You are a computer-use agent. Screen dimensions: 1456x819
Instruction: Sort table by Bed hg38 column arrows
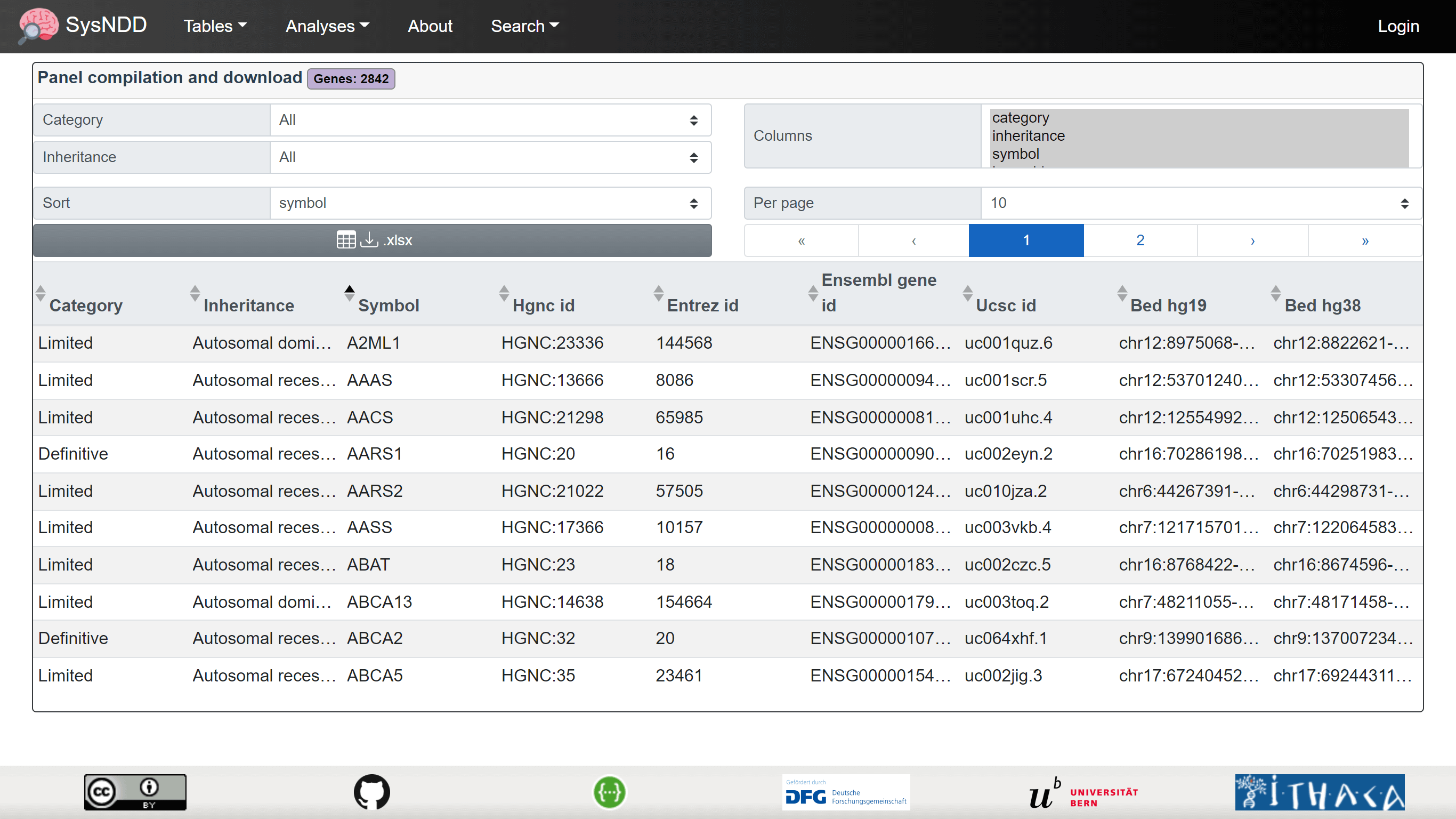(x=1276, y=293)
